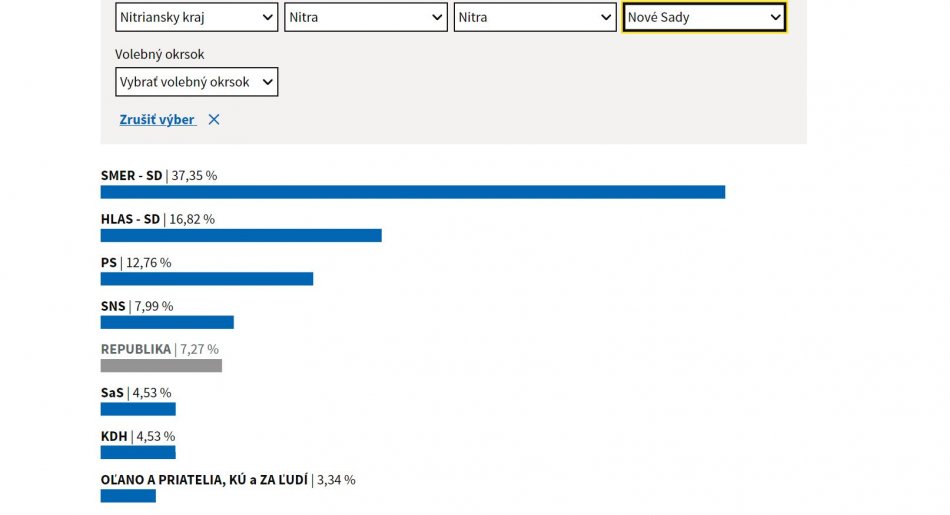Screen dimensions: 950x515
Task: Open the Nitriansky kraj region dropdown
Action: click(x=197, y=17)
